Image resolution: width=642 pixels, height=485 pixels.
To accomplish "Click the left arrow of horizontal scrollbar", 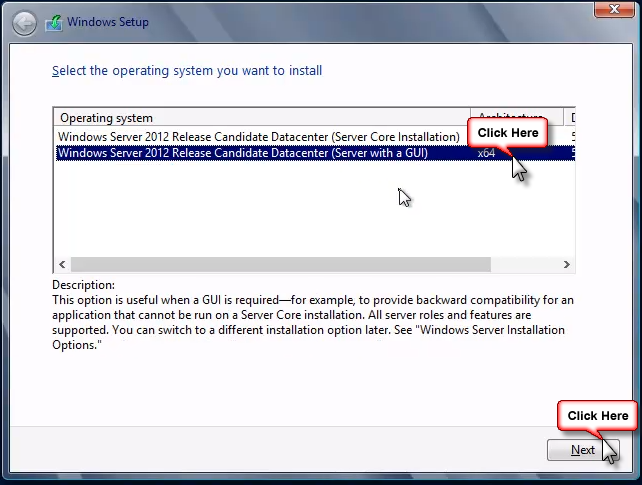I will [x=62, y=264].
